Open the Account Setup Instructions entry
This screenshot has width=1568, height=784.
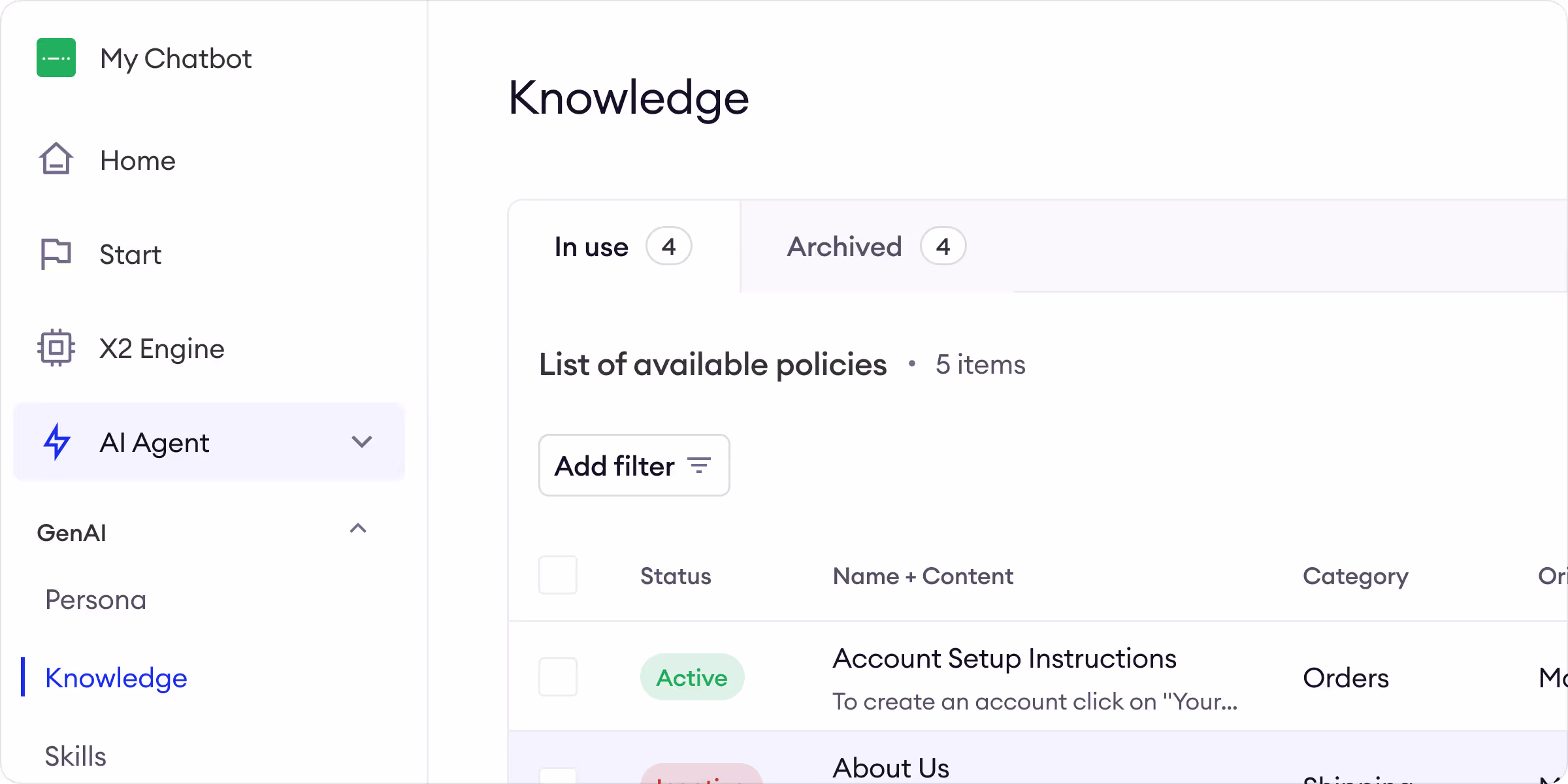pyautogui.click(x=1004, y=659)
